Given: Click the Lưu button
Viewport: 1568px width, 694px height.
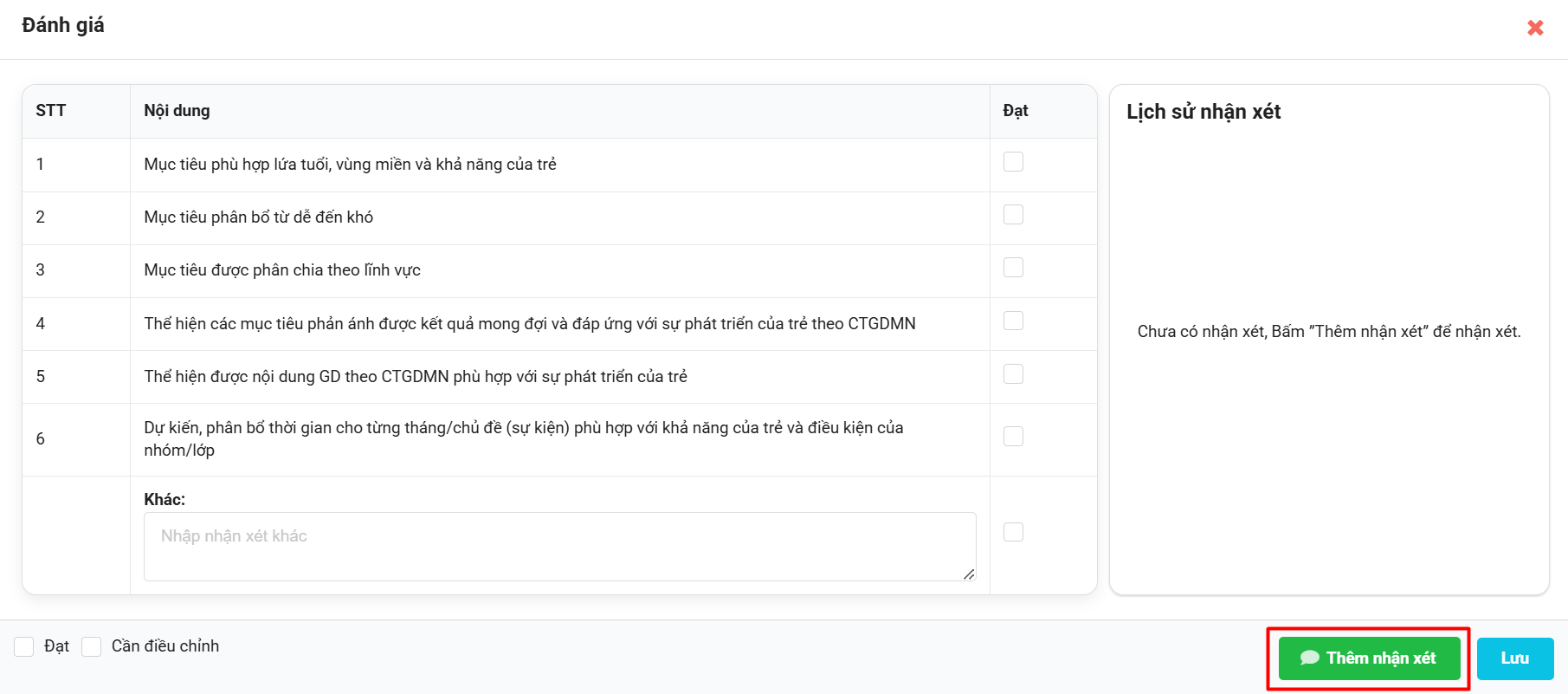Looking at the screenshot, I should pyautogui.click(x=1514, y=658).
